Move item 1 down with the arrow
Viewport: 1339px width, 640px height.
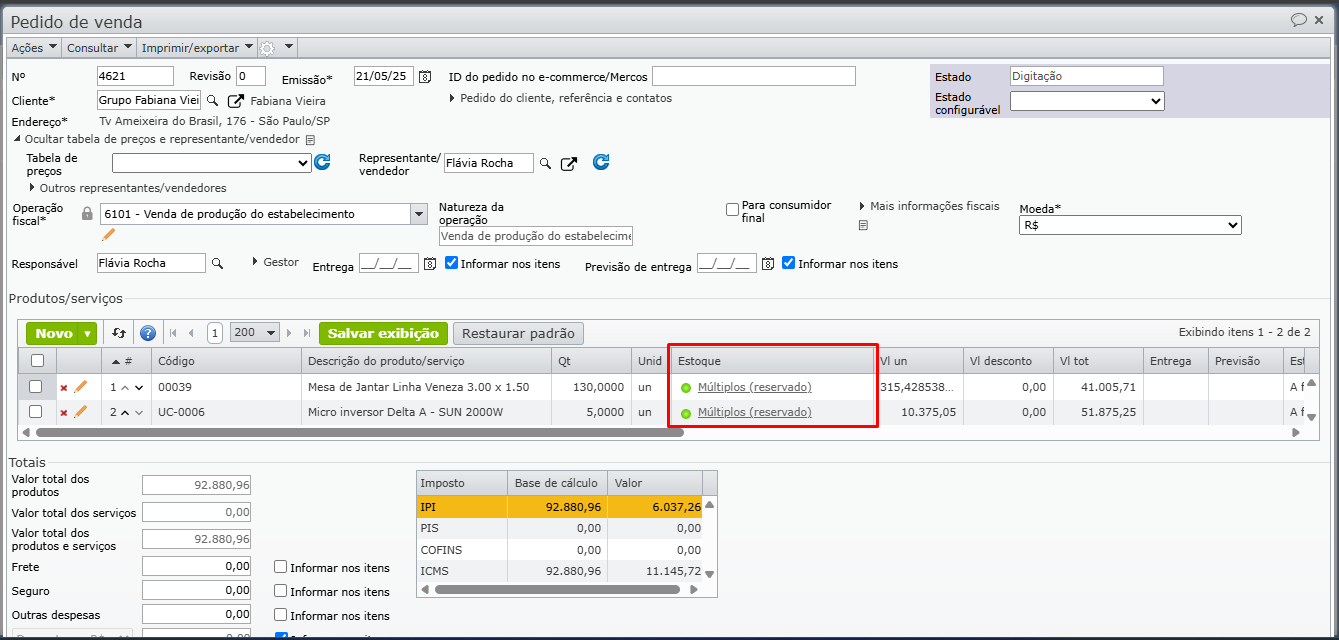pos(139,387)
